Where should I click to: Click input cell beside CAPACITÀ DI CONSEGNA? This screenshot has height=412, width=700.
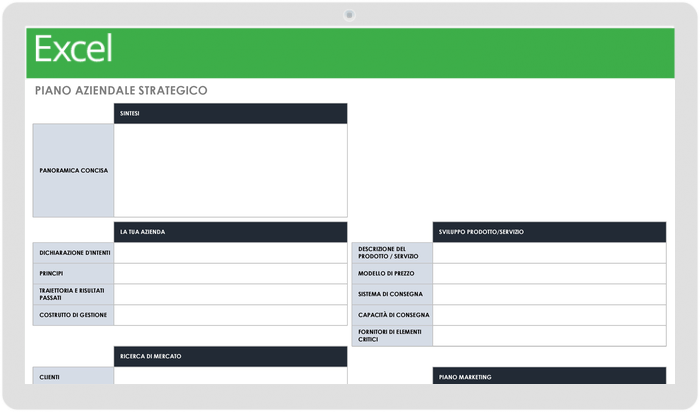click(x=549, y=315)
